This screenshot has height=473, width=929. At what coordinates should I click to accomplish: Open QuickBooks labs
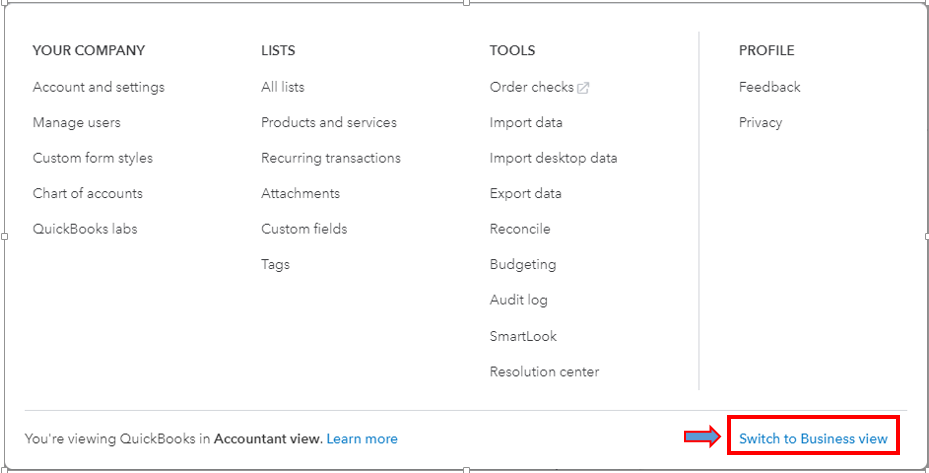pyautogui.click(x=85, y=229)
